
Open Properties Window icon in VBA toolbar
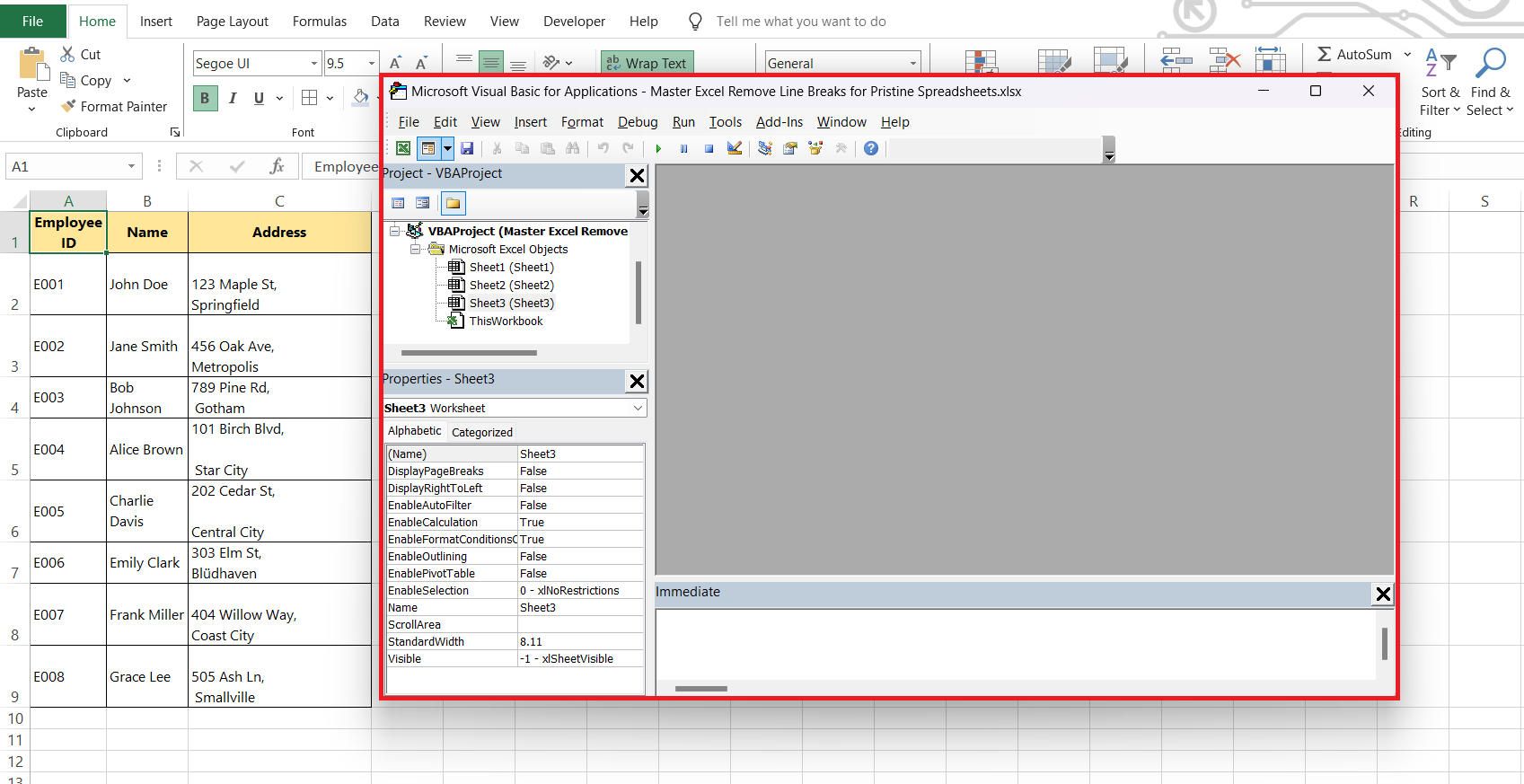click(x=790, y=148)
